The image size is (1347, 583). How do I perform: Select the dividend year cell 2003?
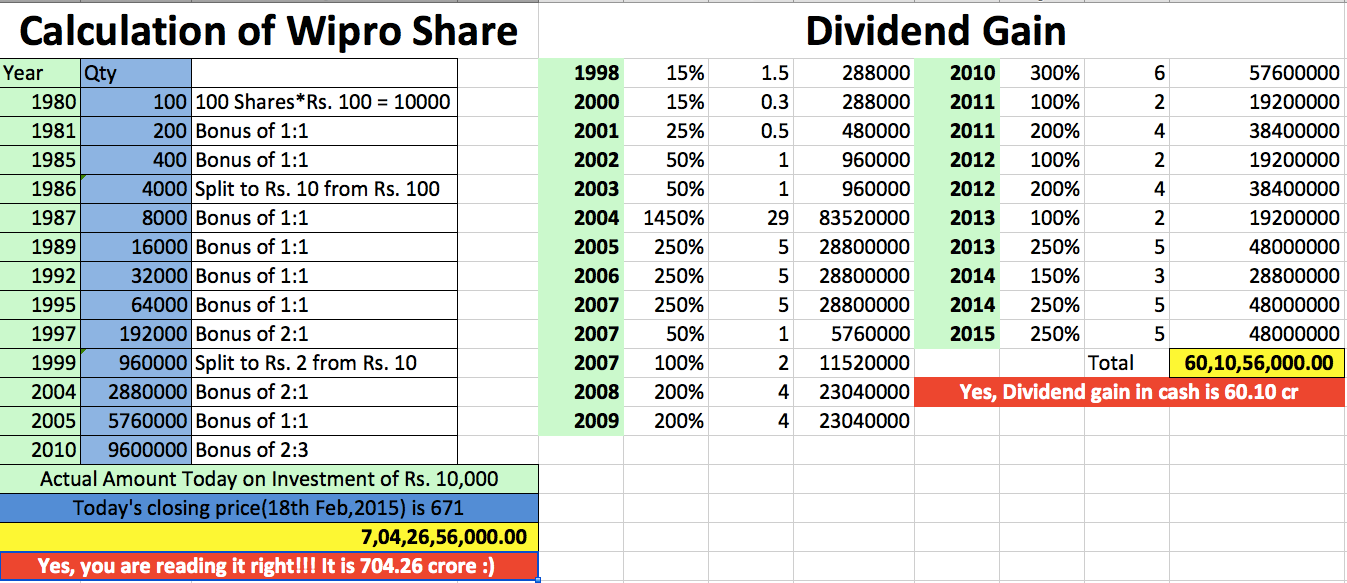(581, 189)
